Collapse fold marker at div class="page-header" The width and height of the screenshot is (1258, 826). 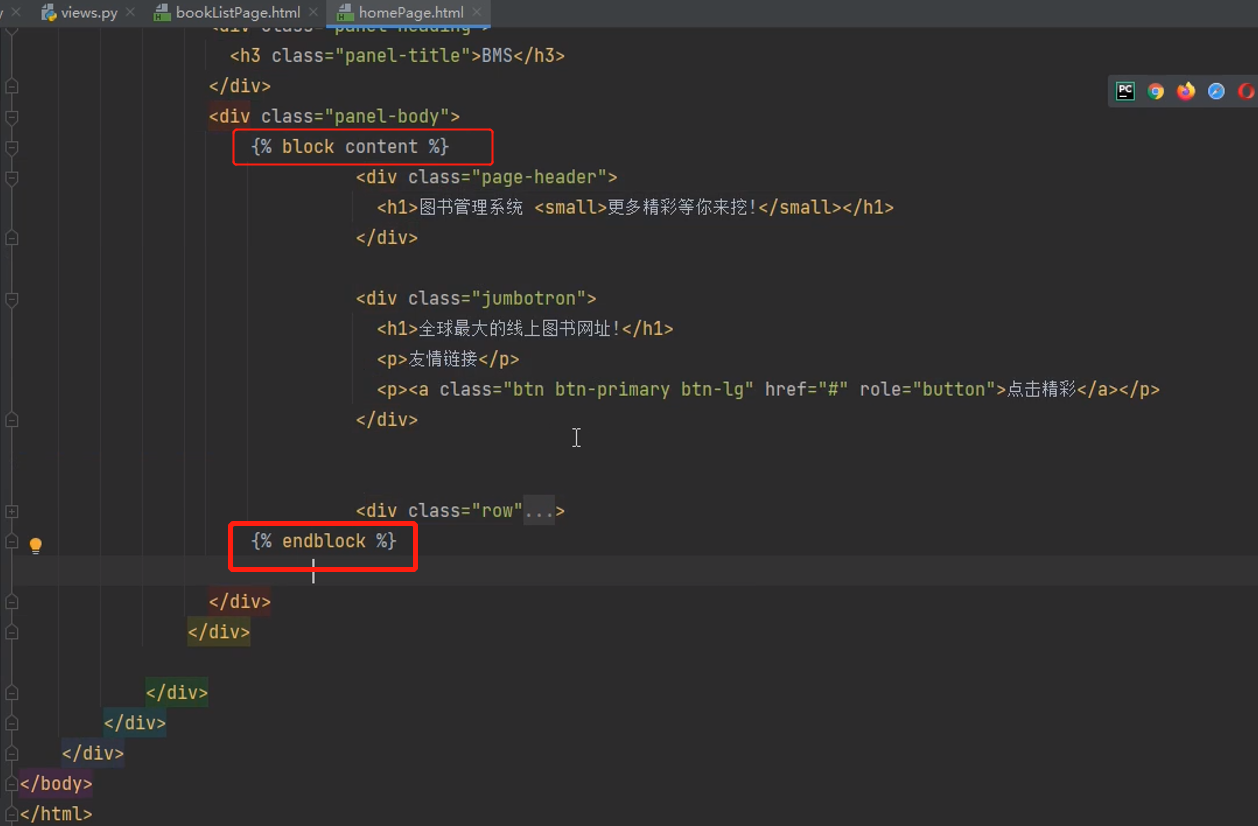(x=12, y=178)
